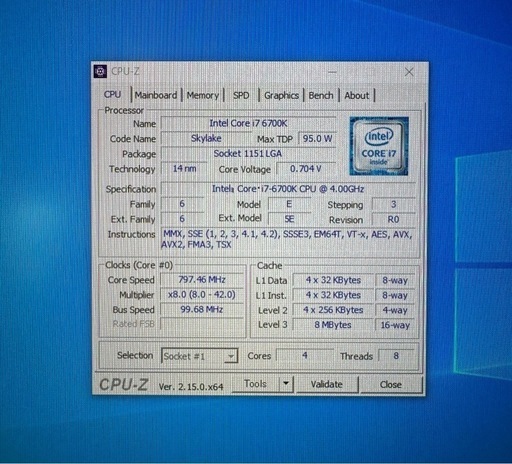Click the Family value 6

(x=182, y=204)
